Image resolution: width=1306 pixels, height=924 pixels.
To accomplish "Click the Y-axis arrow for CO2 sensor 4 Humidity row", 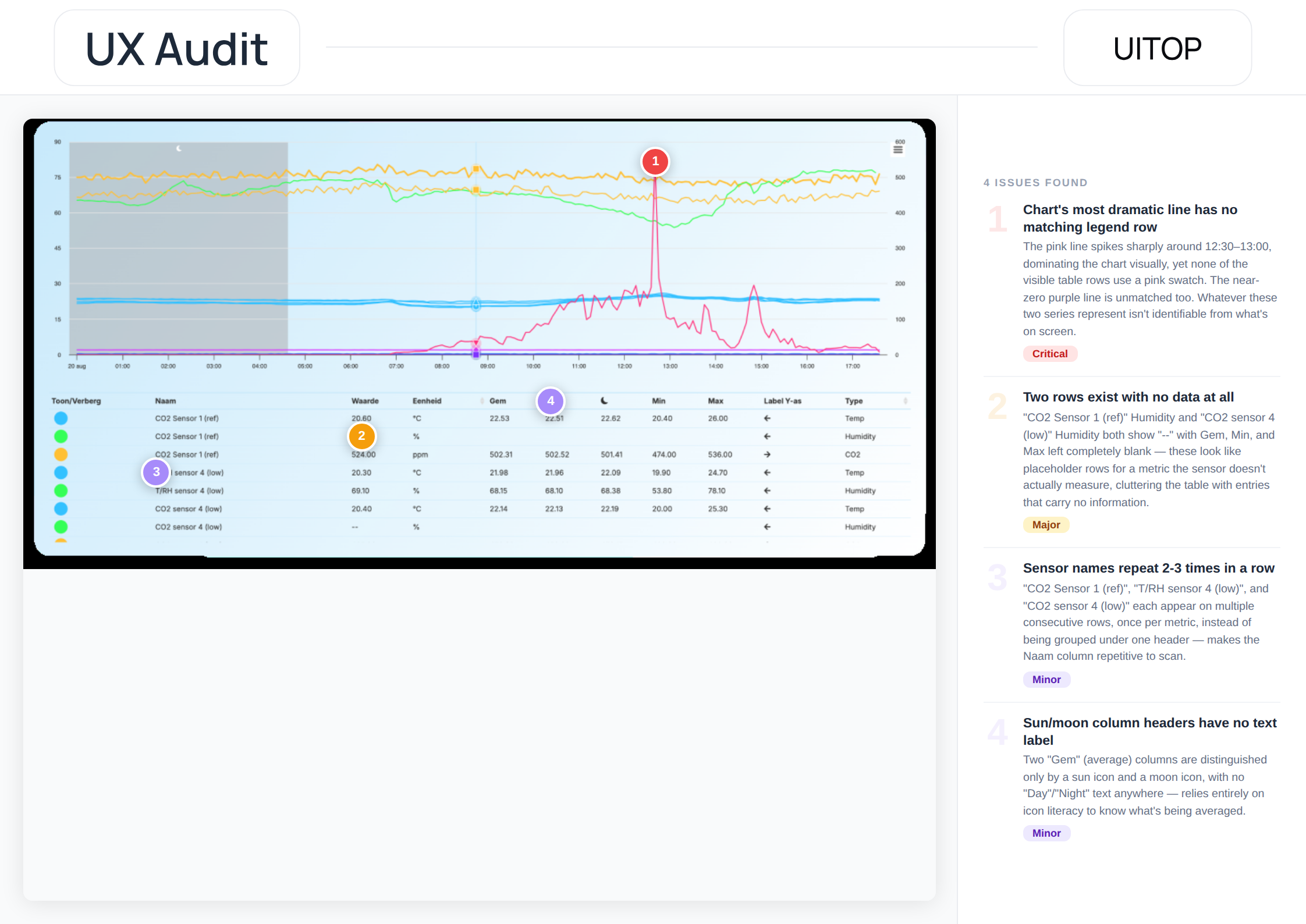I will click(767, 527).
